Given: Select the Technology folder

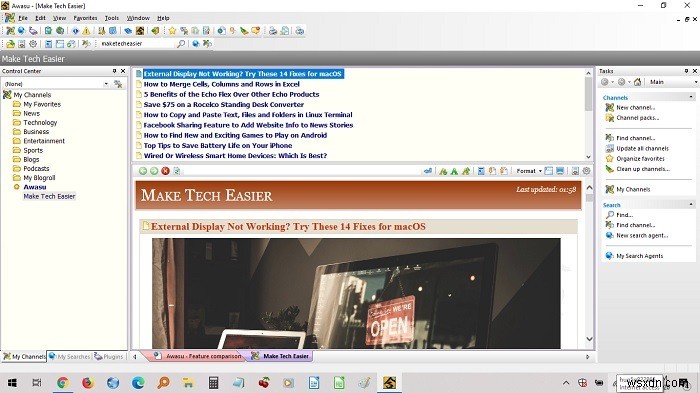Looking at the screenshot, I should 40,122.
